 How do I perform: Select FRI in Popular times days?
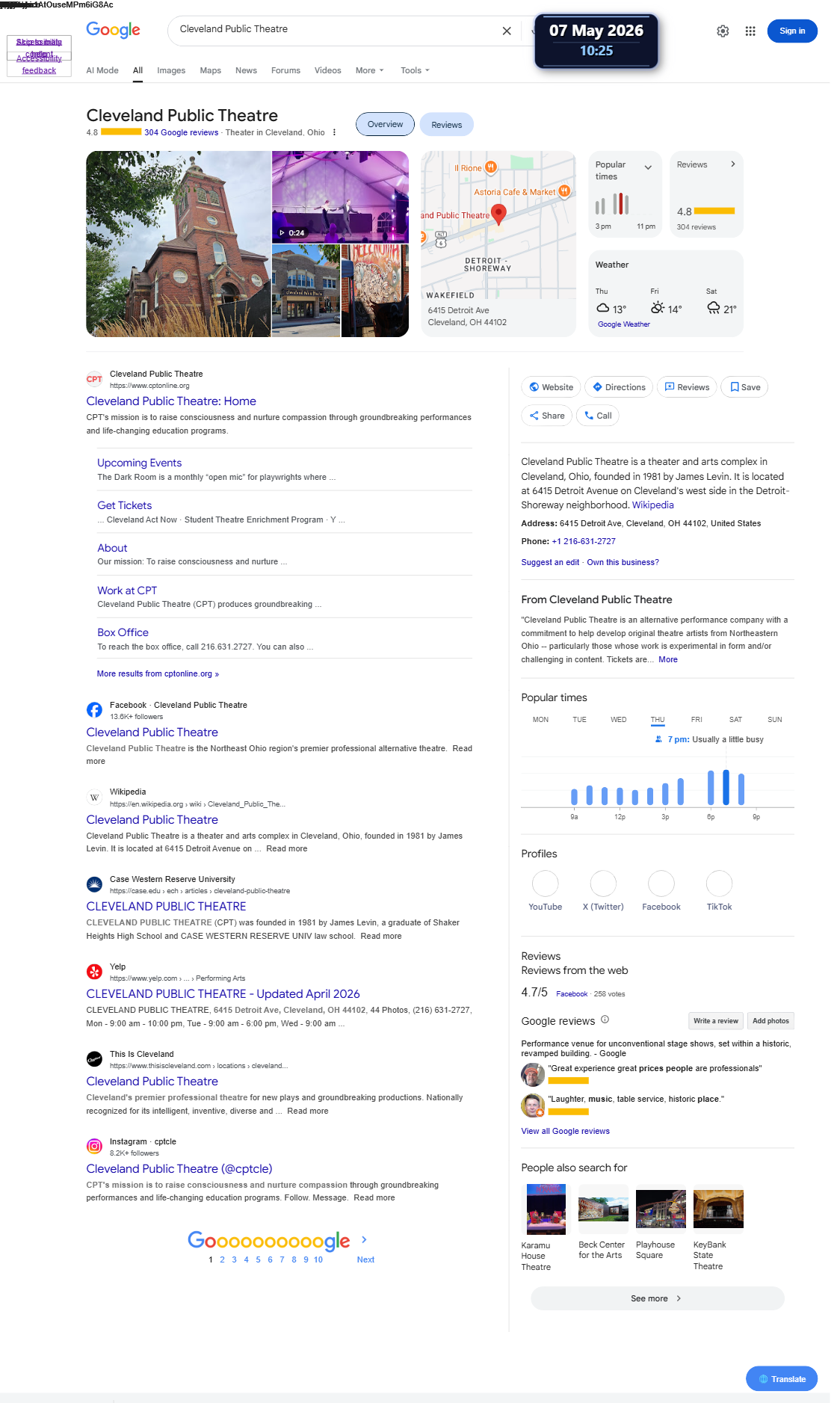[697, 720]
